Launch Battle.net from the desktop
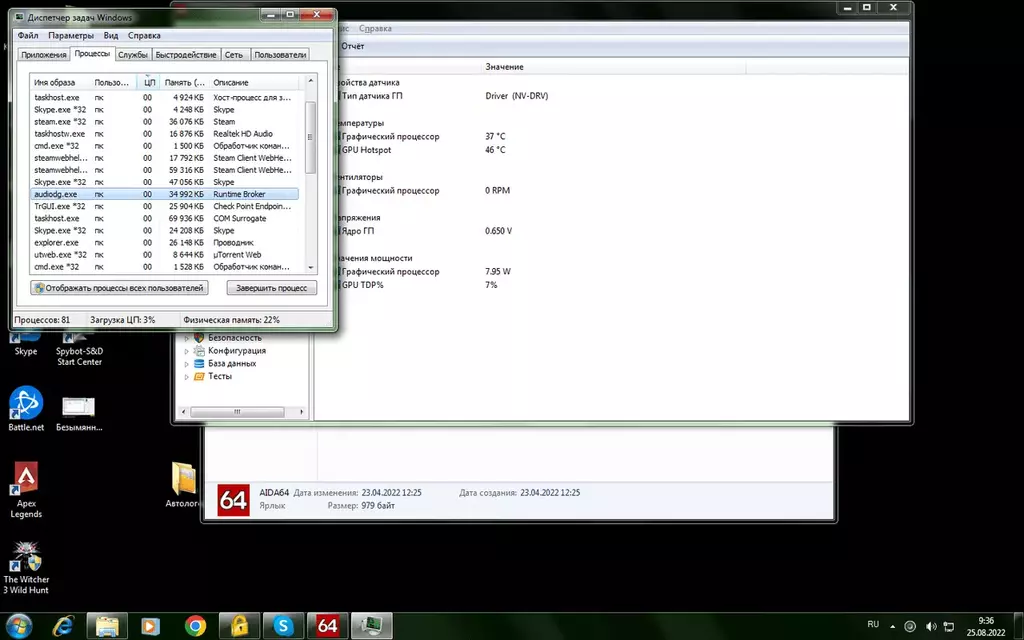The height and width of the screenshot is (640, 1024). click(25, 408)
